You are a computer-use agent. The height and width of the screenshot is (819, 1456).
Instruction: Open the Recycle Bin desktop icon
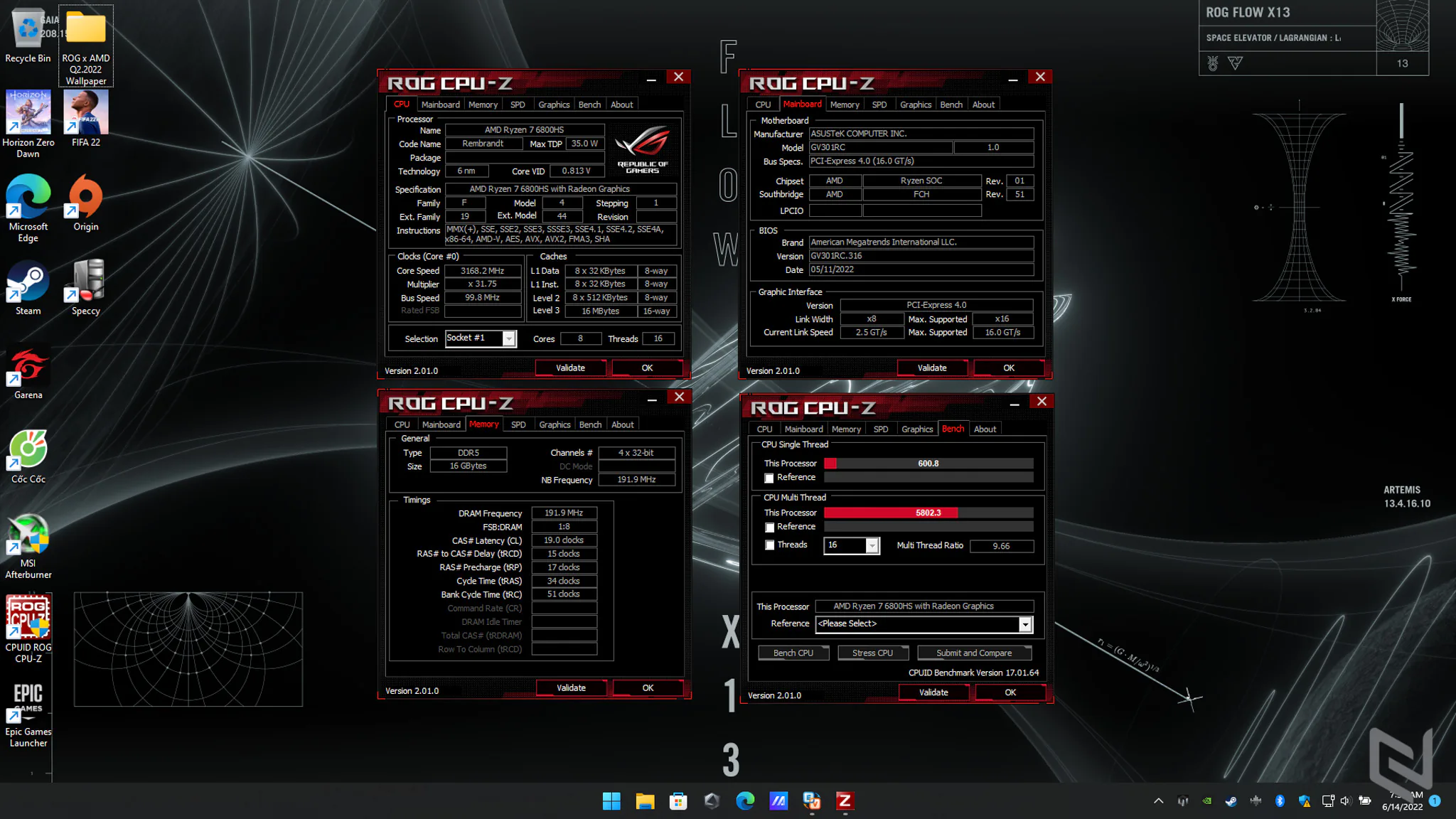click(28, 36)
